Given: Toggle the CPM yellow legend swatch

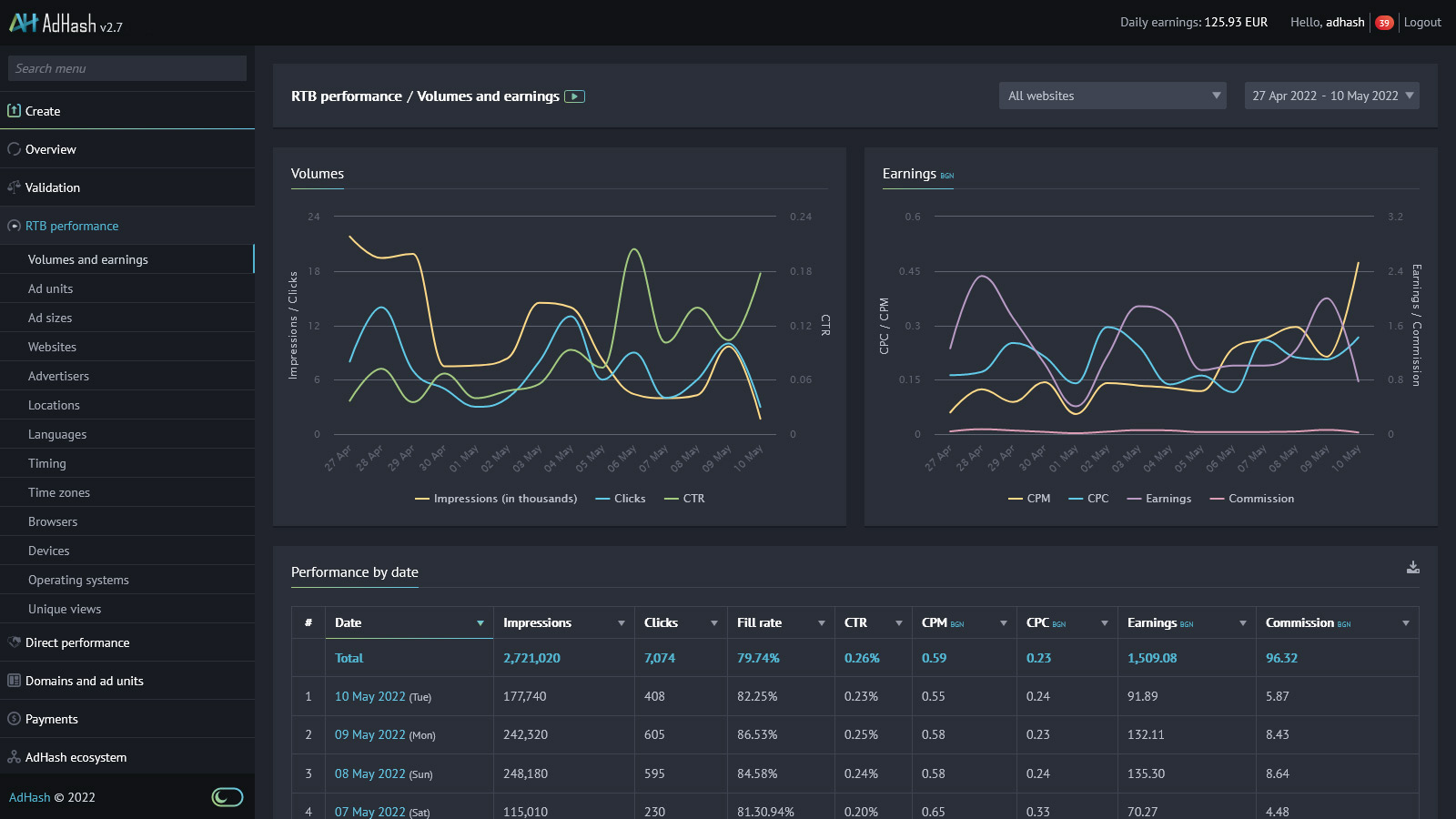Looking at the screenshot, I should [x=1016, y=499].
